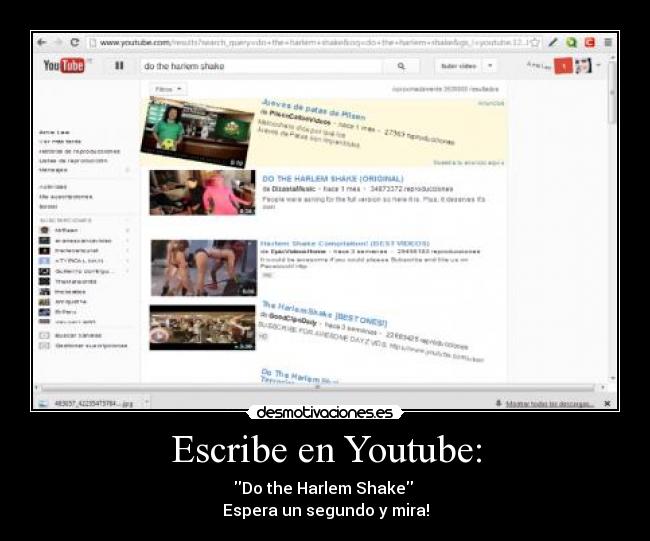Click the horizontal scrollbar right arrow

[x=602, y=388]
